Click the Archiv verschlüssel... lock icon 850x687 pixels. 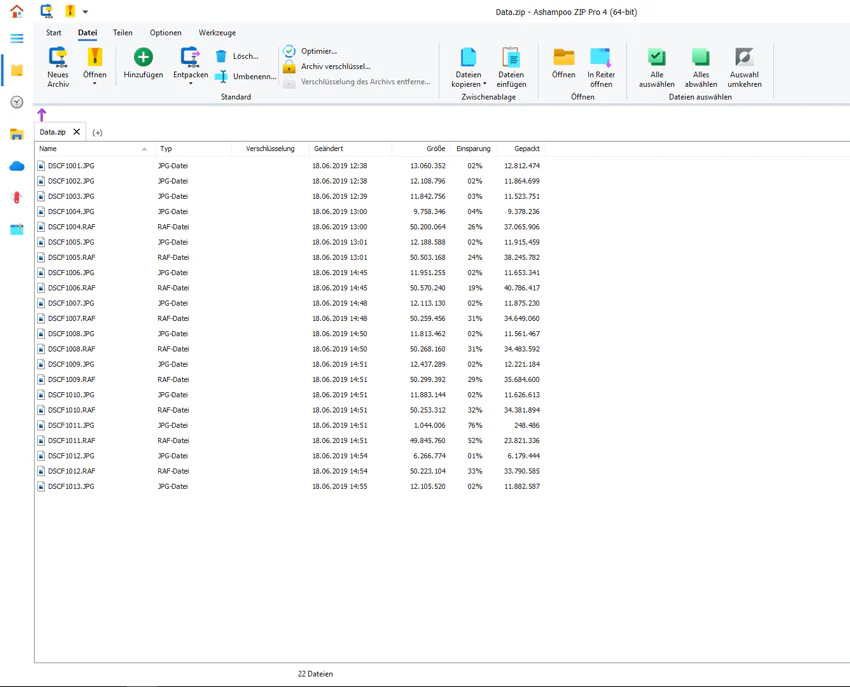point(289,67)
